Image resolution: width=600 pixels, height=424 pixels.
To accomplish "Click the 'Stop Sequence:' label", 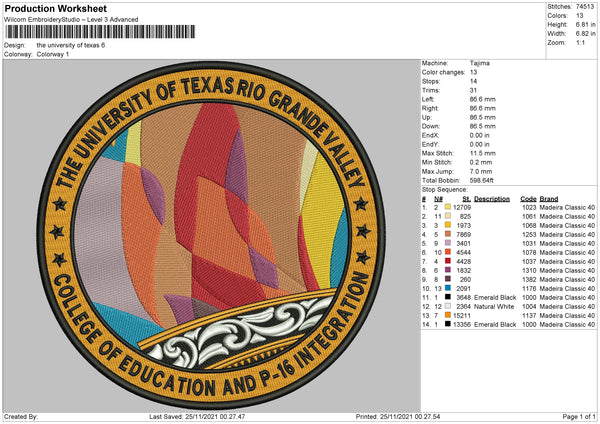I will point(444,189).
